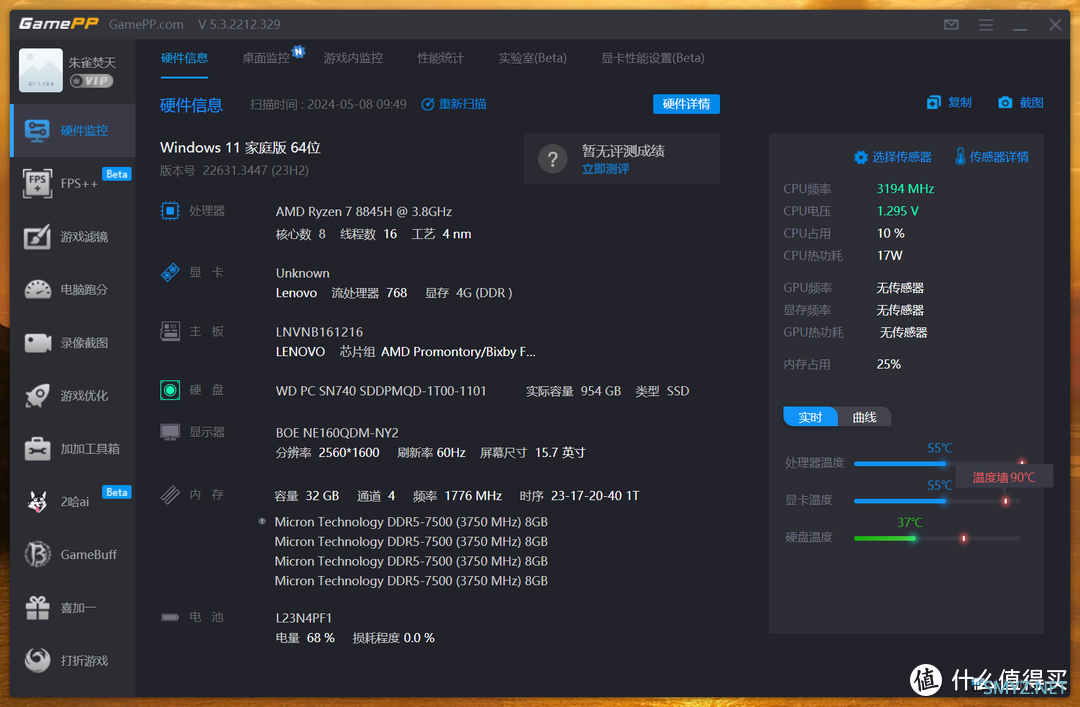Click Windows 11 家庭版 64位 heading

click(x=240, y=147)
